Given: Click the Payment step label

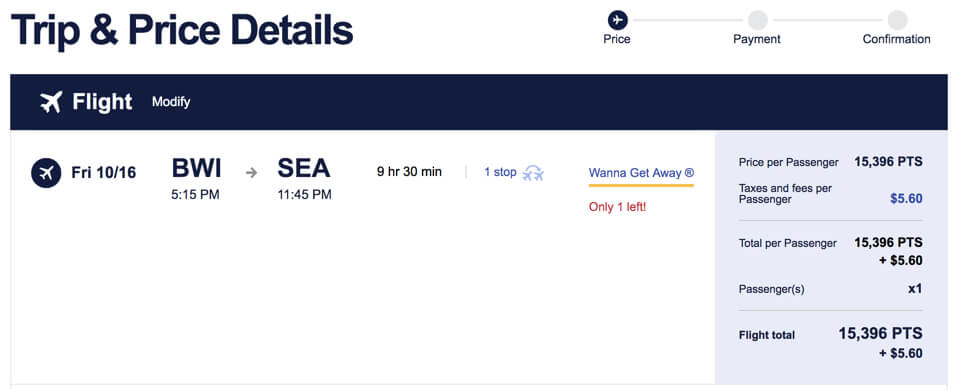Looking at the screenshot, I should 757,40.
